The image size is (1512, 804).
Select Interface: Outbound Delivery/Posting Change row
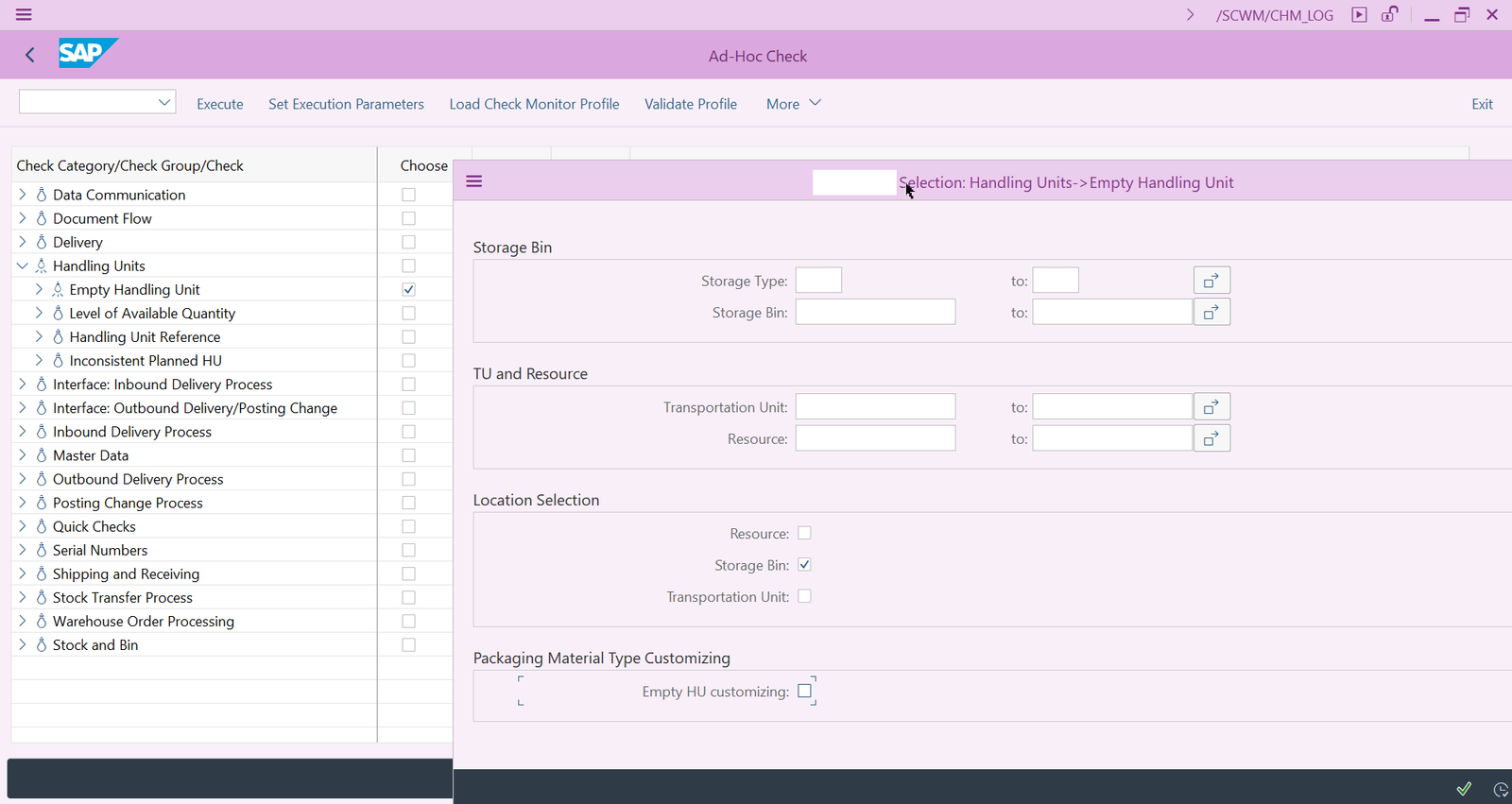pyautogui.click(x=194, y=408)
